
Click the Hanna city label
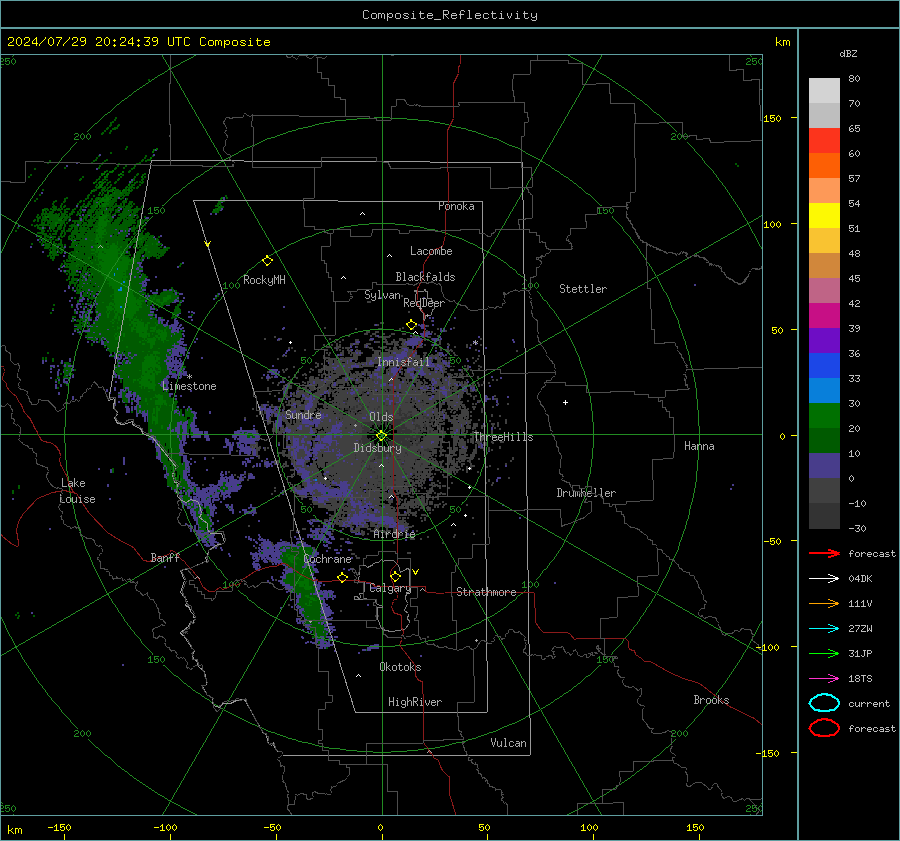coord(699,446)
